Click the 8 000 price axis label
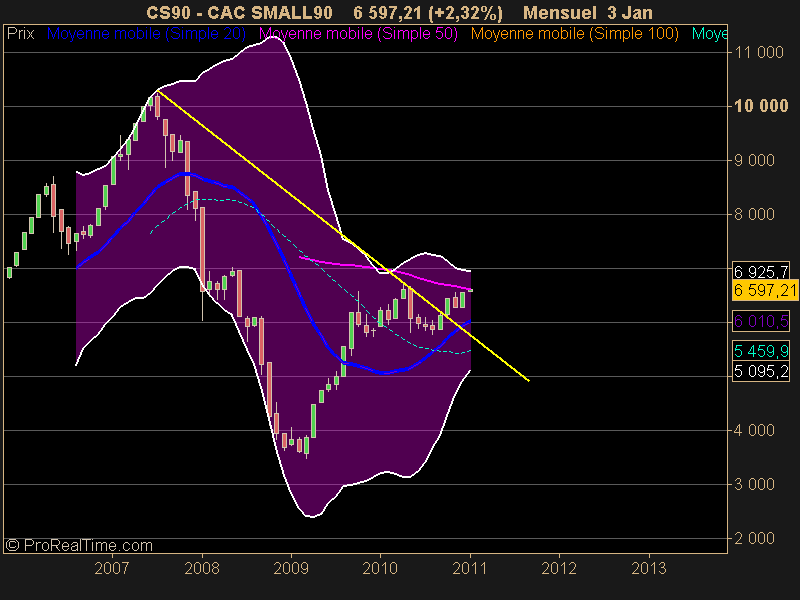 (754, 214)
